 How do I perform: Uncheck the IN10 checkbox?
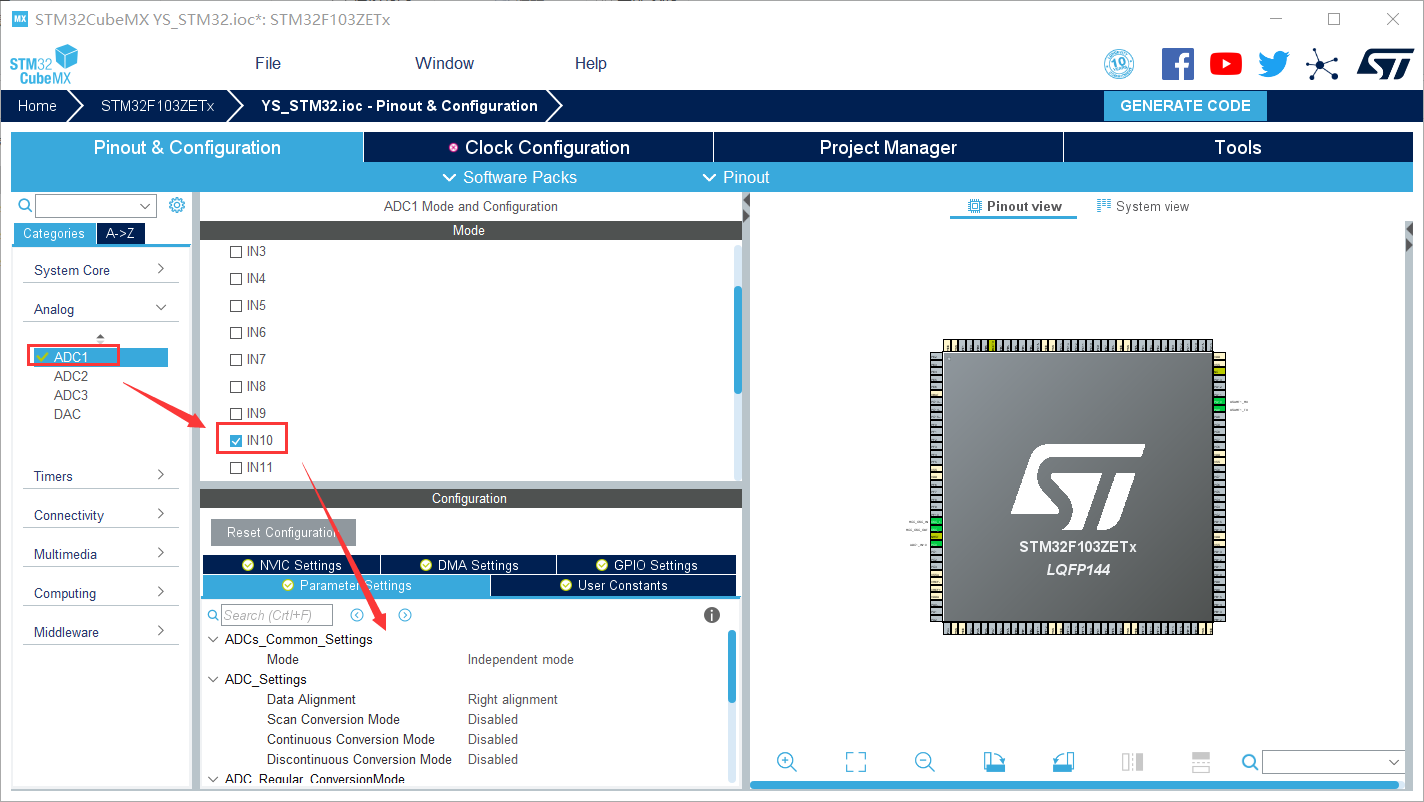click(236, 440)
